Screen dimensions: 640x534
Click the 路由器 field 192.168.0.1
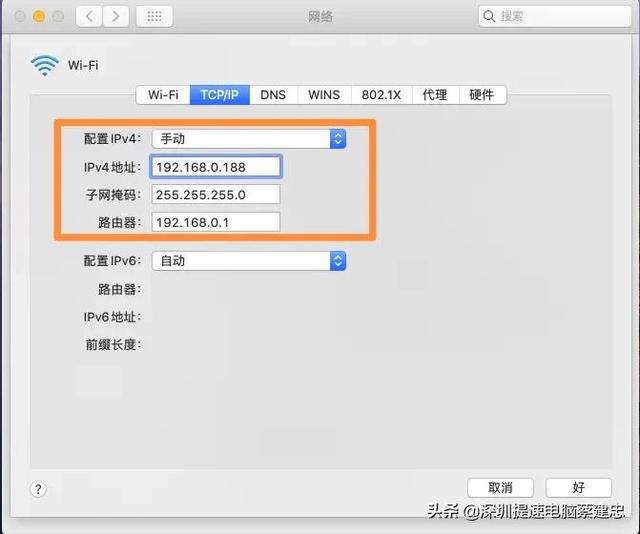coord(216,222)
